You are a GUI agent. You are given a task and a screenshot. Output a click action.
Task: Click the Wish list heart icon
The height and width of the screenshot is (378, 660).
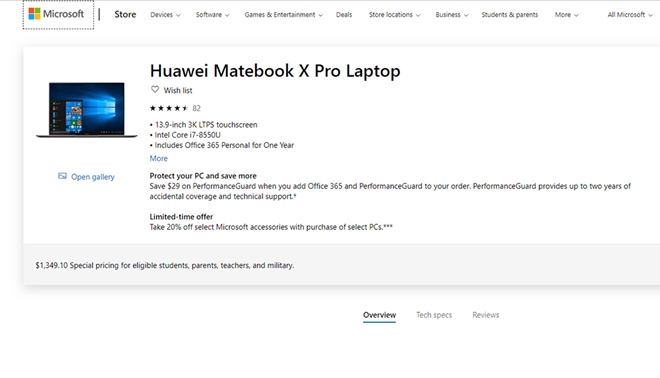coord(155,90)
